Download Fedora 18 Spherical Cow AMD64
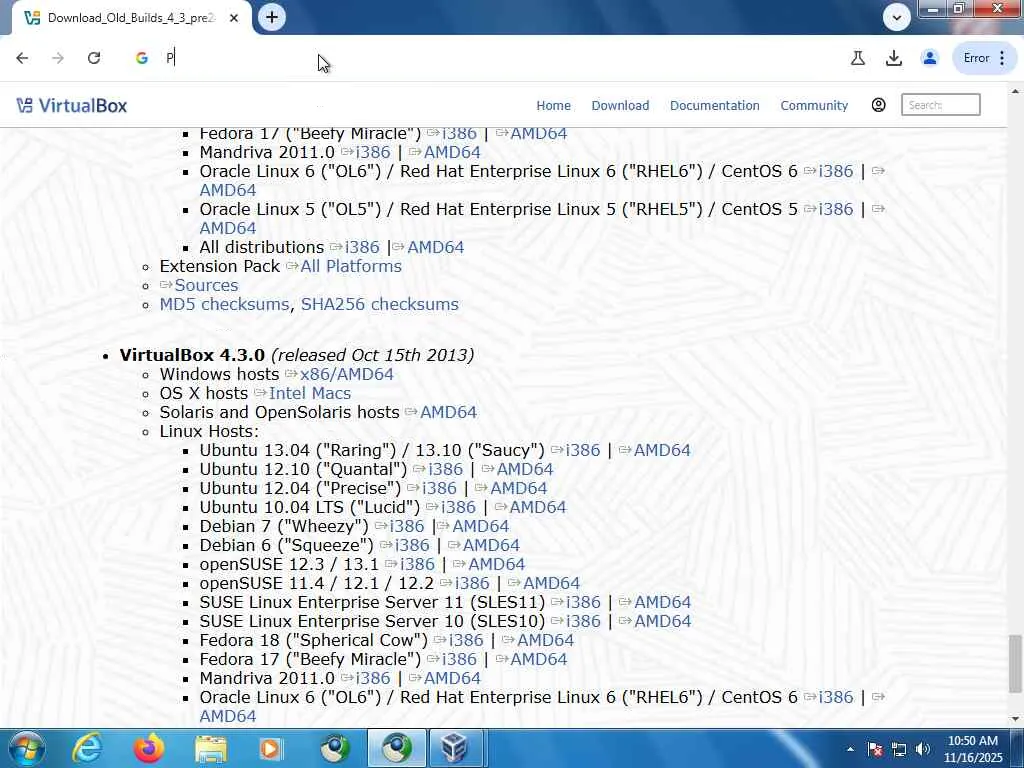The height and width of the screenshot is (768, 1024). (x=545, y=639)
